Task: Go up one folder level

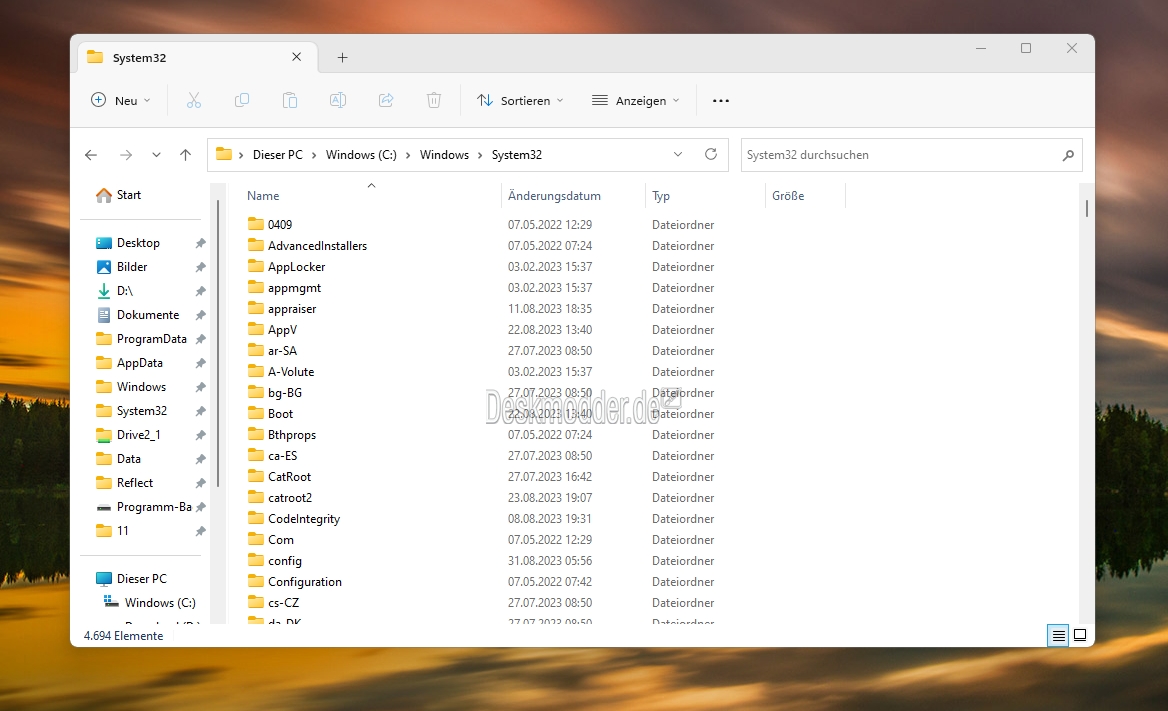Action: 185,155
